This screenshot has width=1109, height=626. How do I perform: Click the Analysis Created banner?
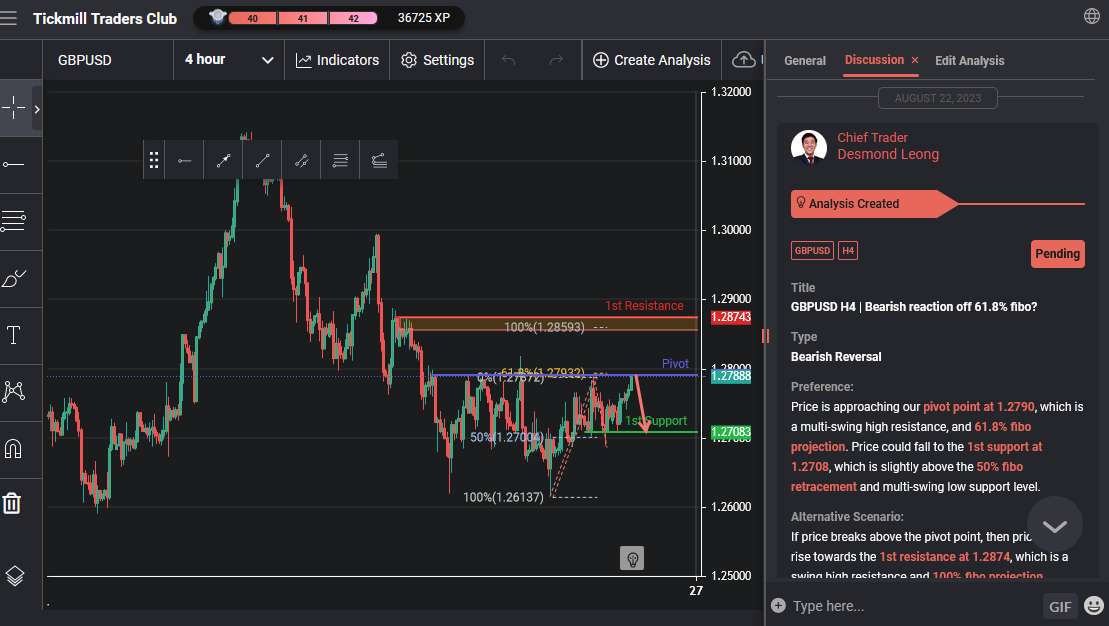coord(874,204)
